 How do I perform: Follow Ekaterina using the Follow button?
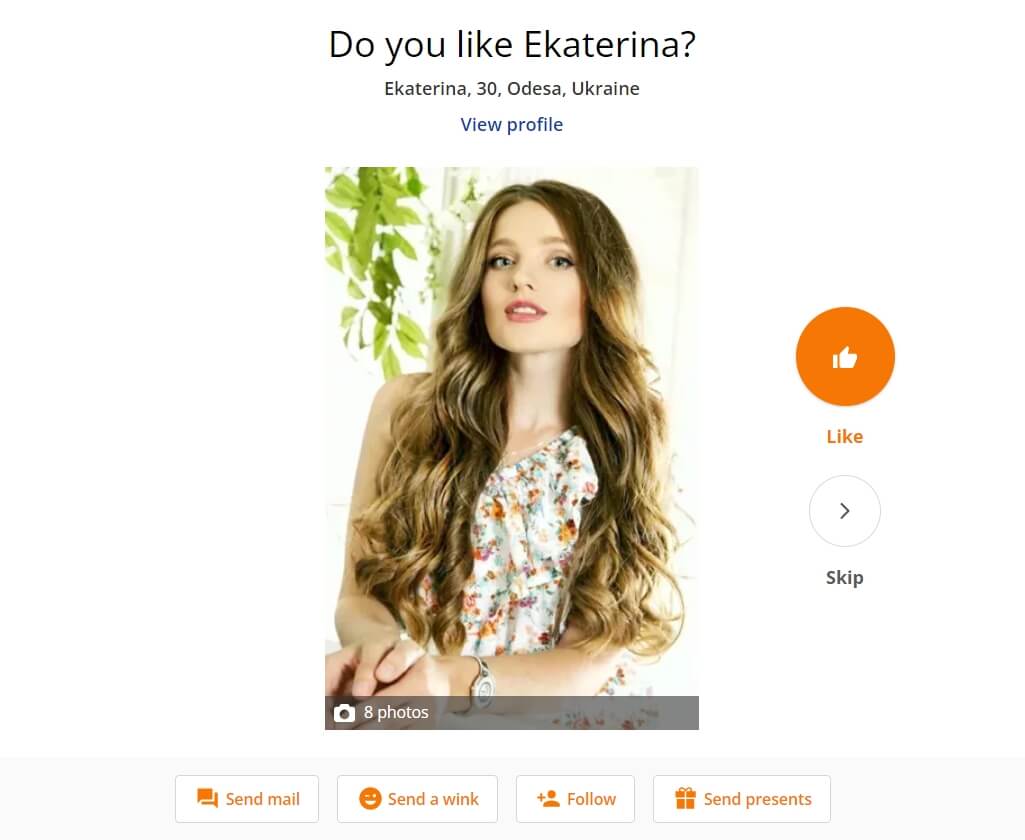tap(575, 799)
